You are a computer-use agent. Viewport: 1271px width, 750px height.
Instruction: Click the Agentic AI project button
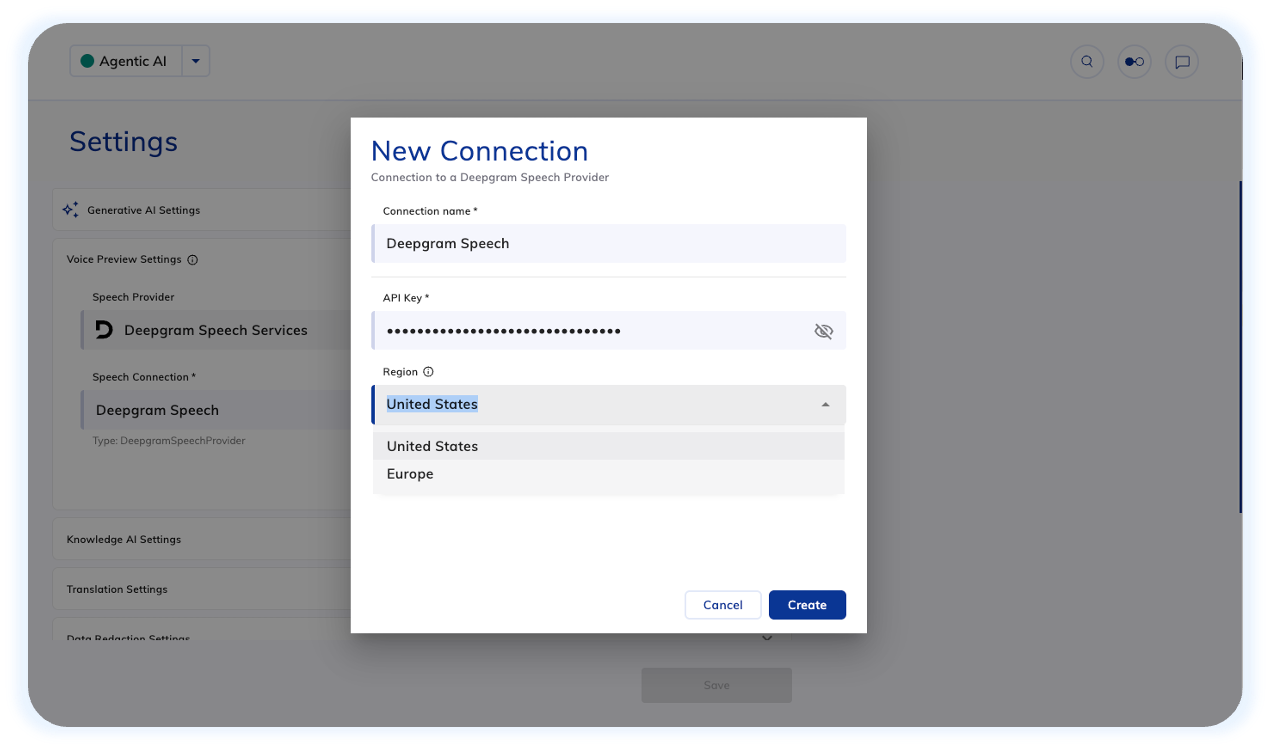[126, 61]
